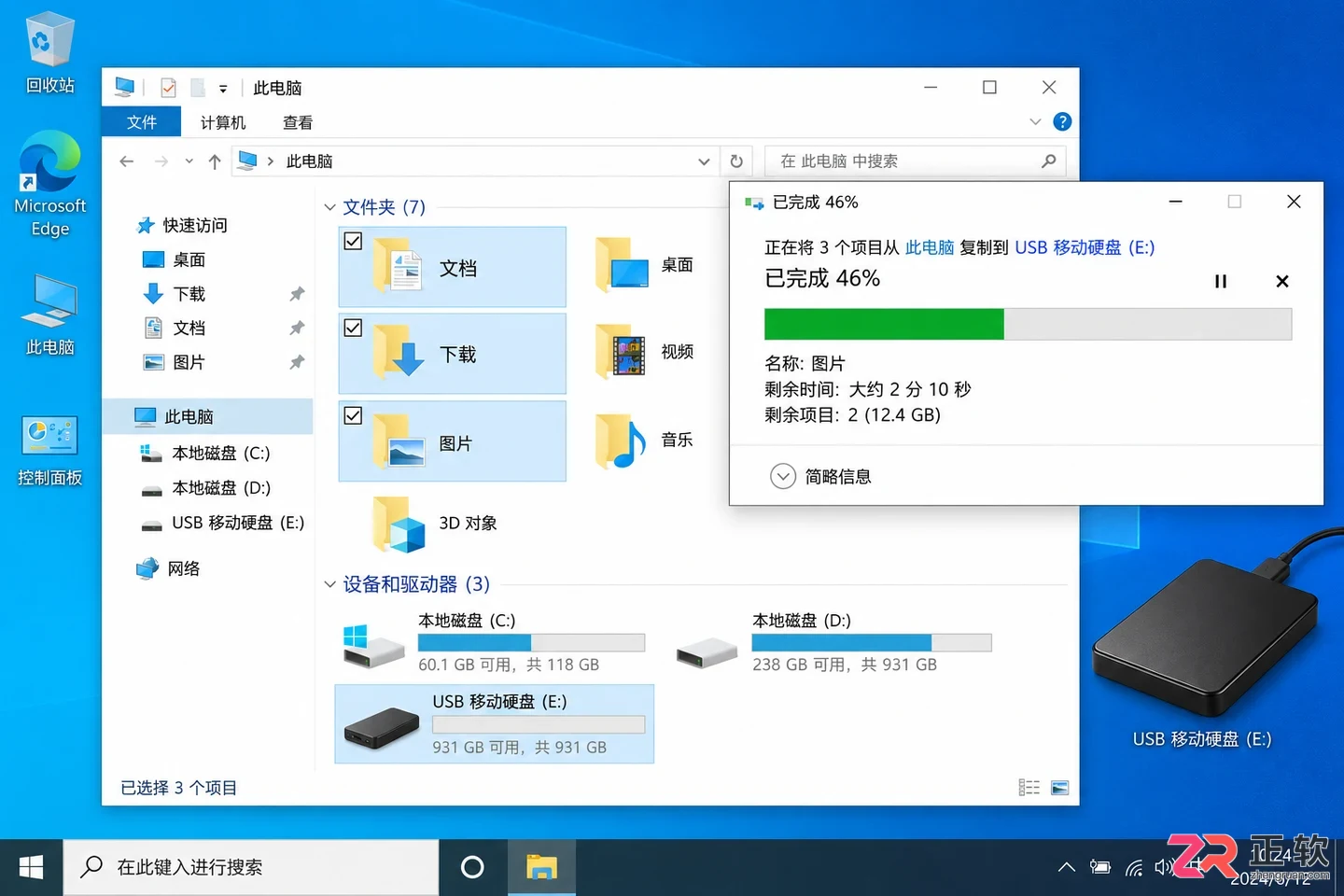Unpin 图片 using its pin icon
Viewport: 1344px width, 896px height.
(x=297, y=362)
